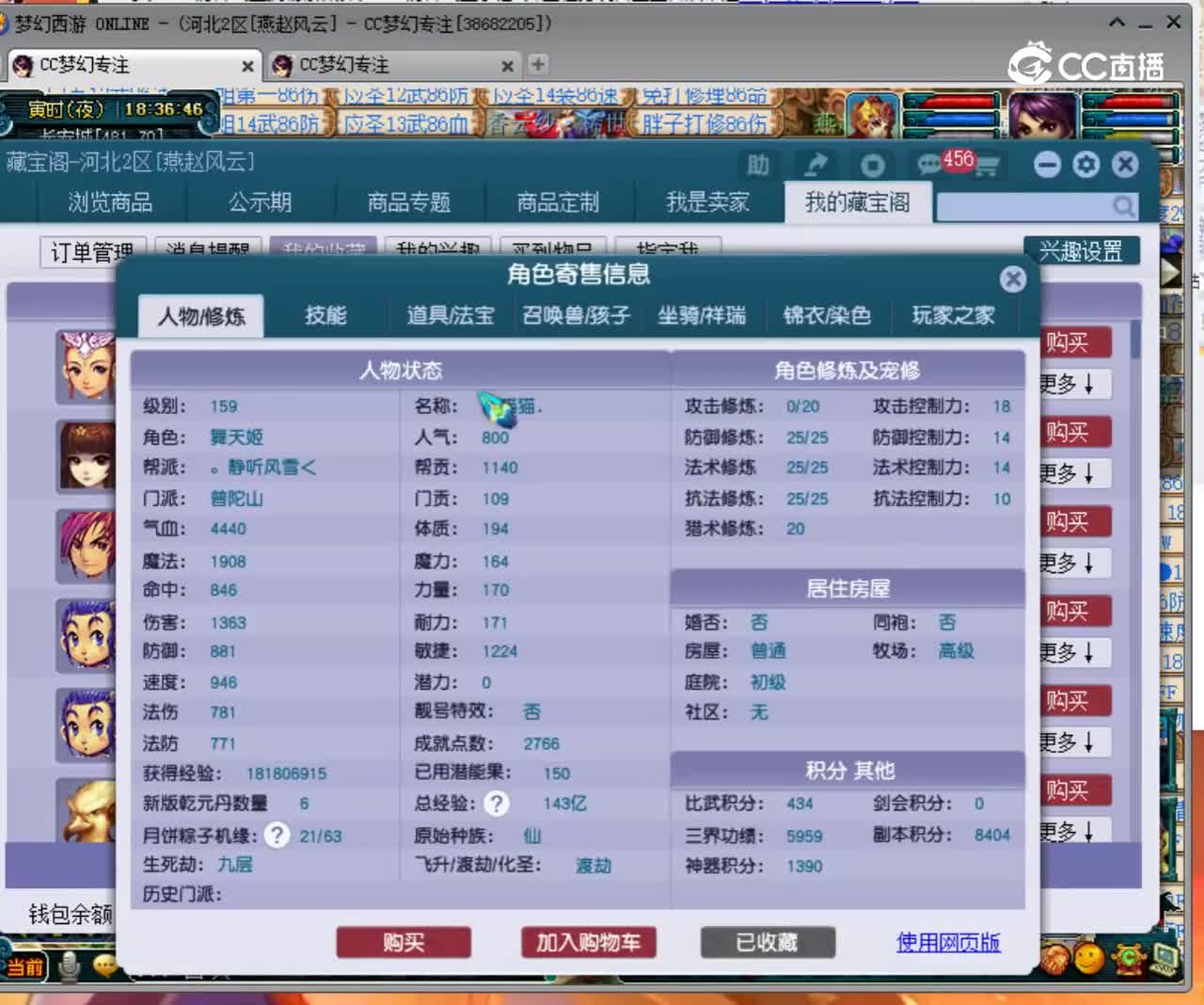Screen dimensions: 1204x1005
Task: Click the 应圣13武86血 chat link
Action: coord(405,123)
